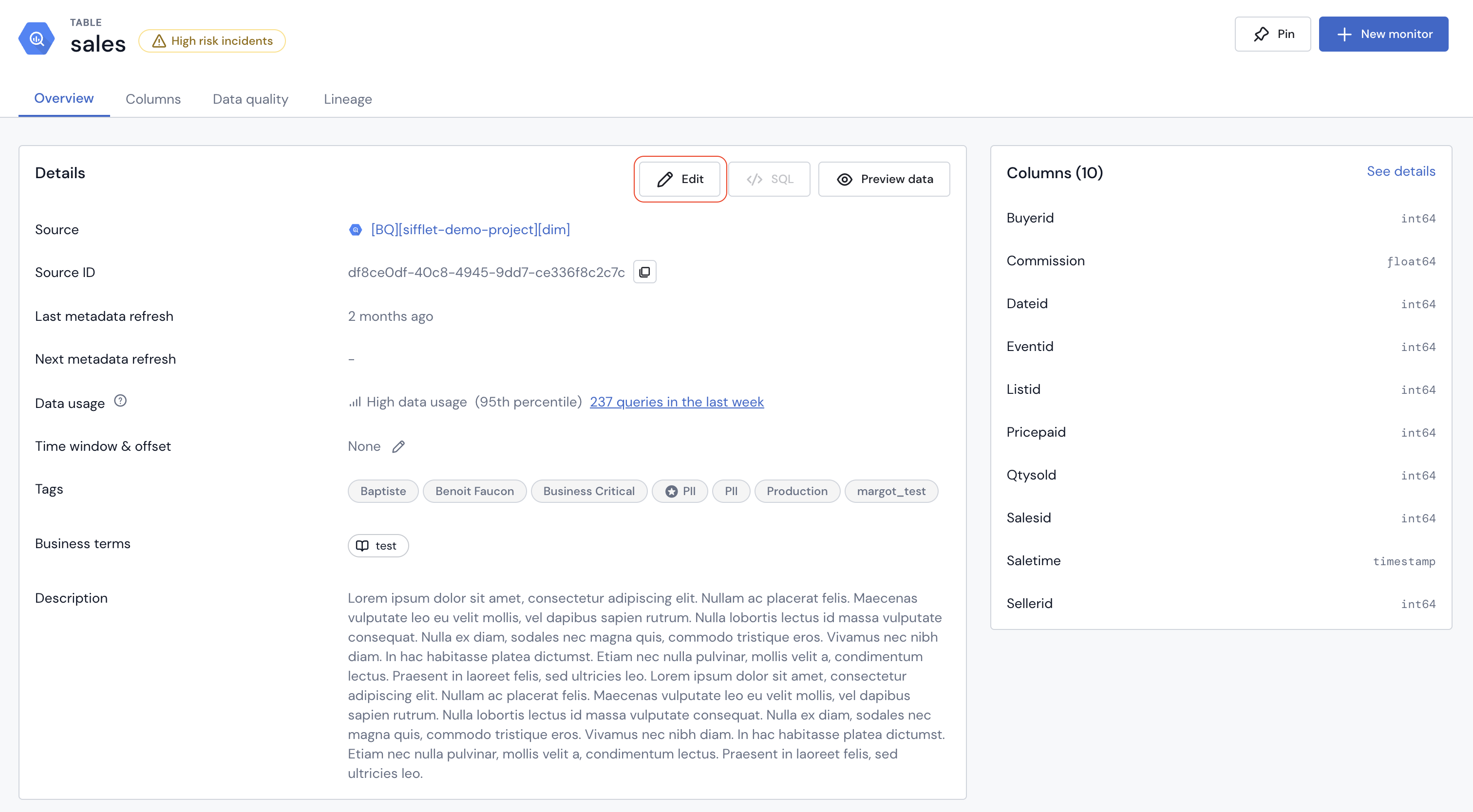This screenshot has height=812, width=1473.
Task: Click the copy Source ID icon
Action: pos(644,273)
